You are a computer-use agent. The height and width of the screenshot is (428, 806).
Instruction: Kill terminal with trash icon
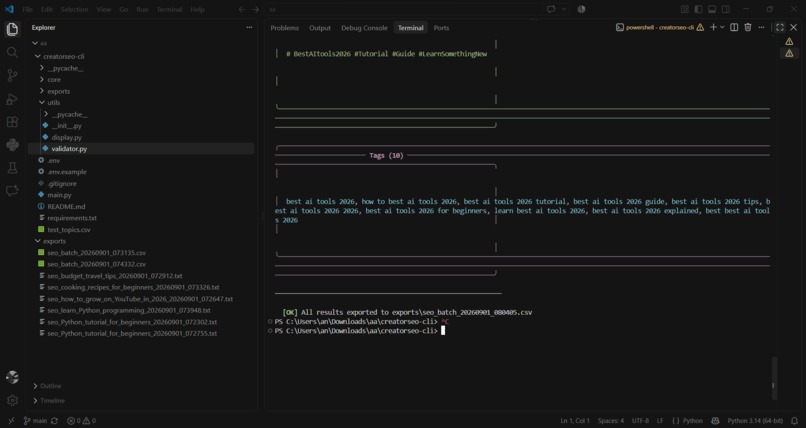748,27
